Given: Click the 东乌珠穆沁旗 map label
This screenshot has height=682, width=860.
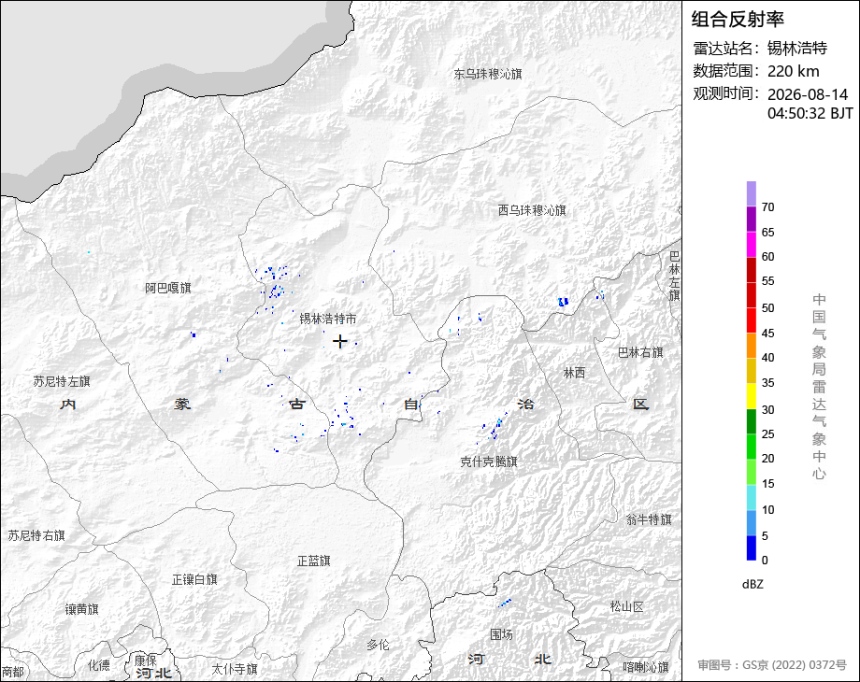Looking at the screenshot, I should click(488, 74).
